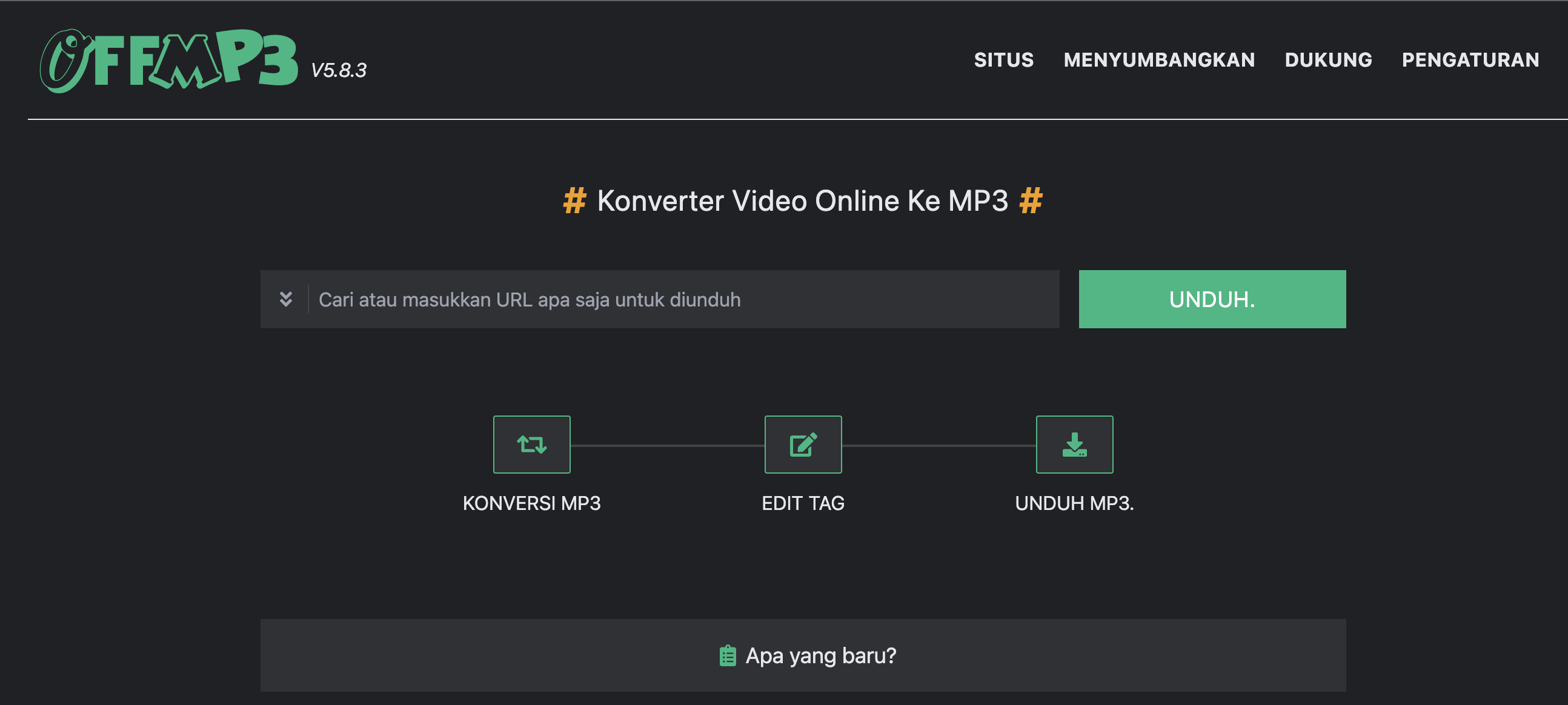This screenshot has height=705, width=1568.
Task: Click the OFFMP3 logo
Action: point(168,61)
